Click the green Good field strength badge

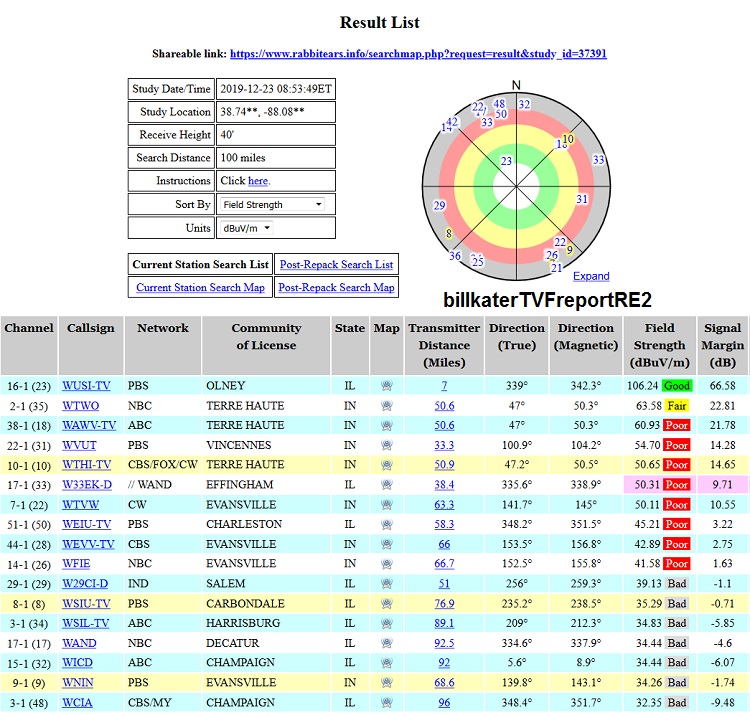[675, 385]
